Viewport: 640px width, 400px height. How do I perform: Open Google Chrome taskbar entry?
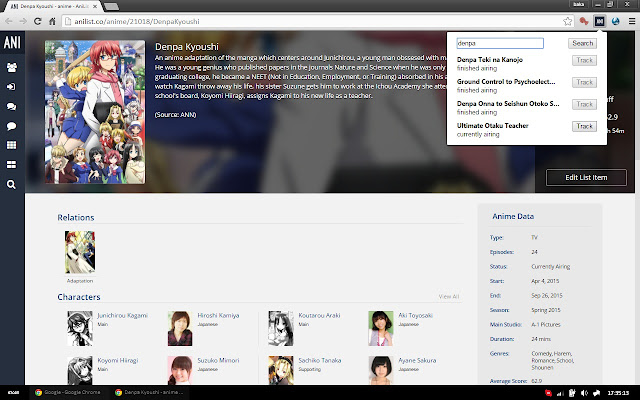(x=67, y=392)
